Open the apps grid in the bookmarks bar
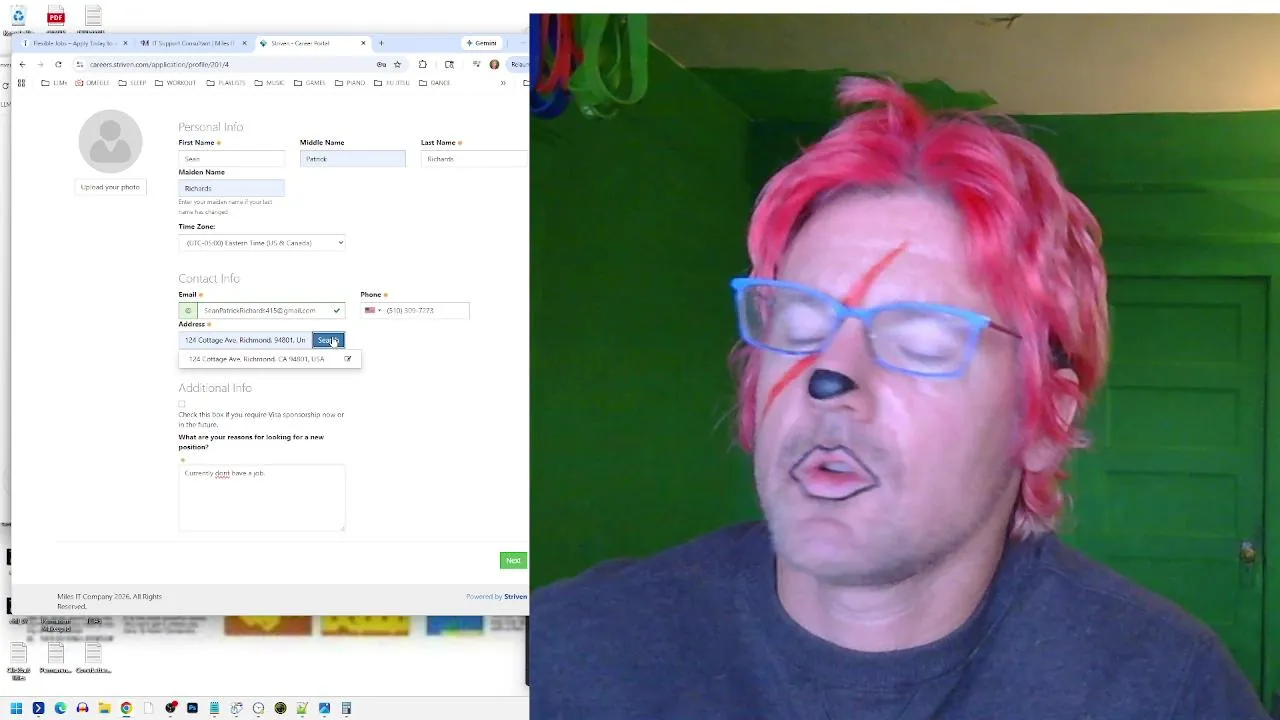 click(21, 83)
